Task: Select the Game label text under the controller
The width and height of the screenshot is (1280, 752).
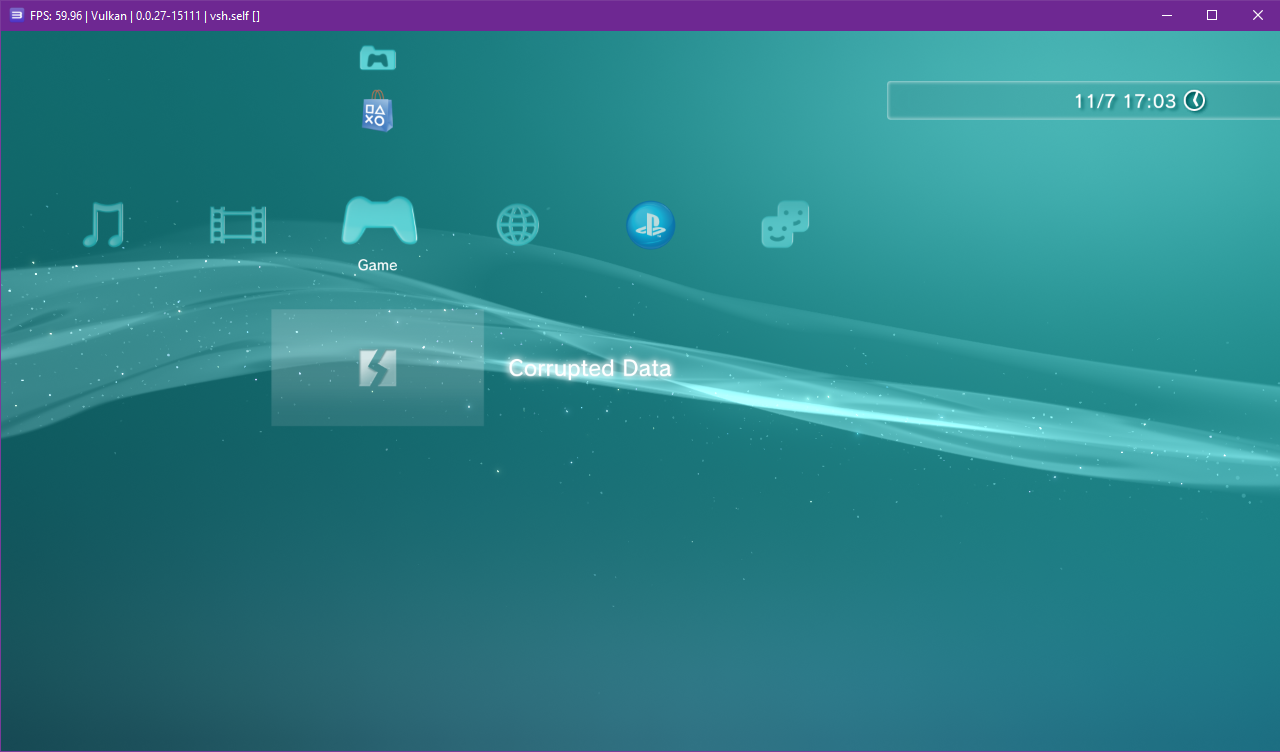Action: coord(377,264)
